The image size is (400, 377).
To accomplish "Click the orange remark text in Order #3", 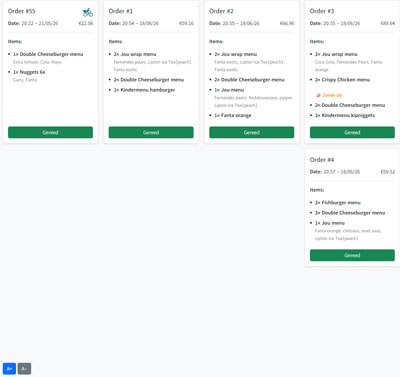I will coord(332,95).
